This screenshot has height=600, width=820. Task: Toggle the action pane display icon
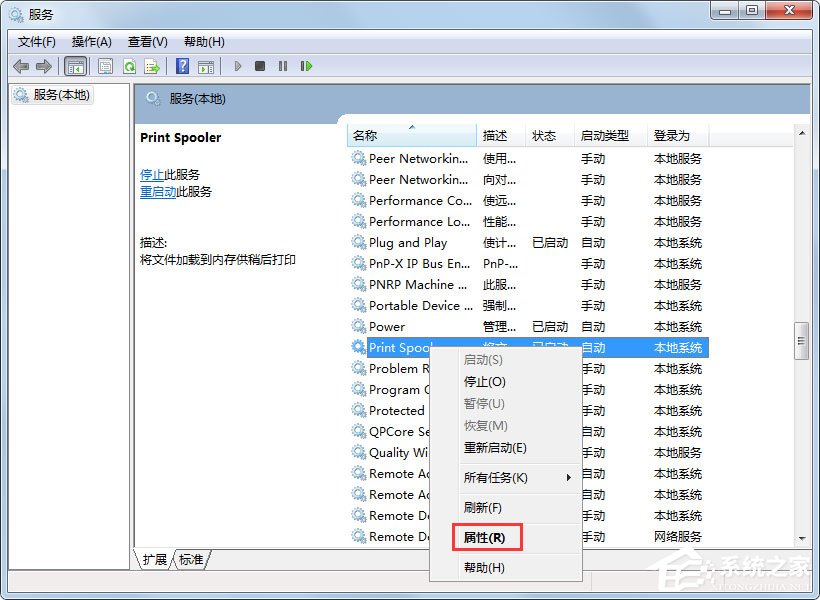point(207,66)
